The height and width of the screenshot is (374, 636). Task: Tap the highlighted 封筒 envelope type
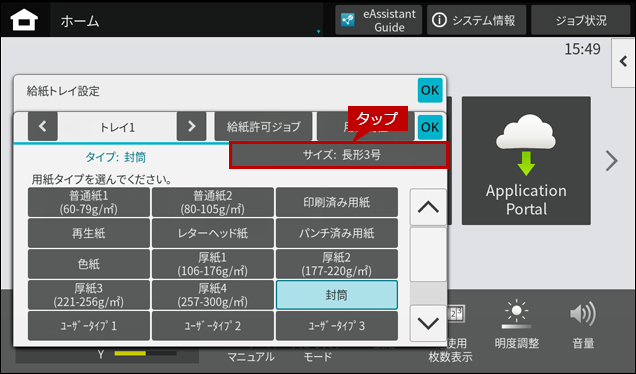(x=337, y=295)
